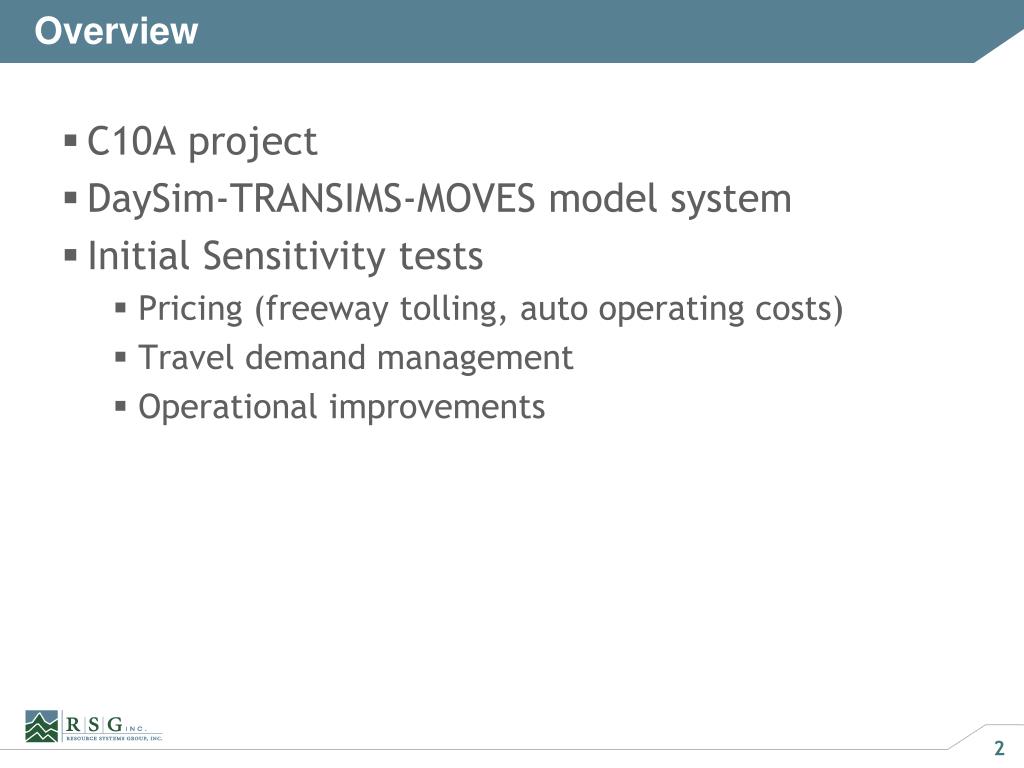Select the Overview slide title

coord(116,31)
